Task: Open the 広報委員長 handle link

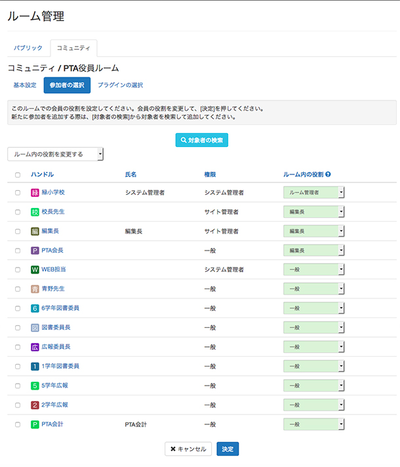Action: (56, 347)
